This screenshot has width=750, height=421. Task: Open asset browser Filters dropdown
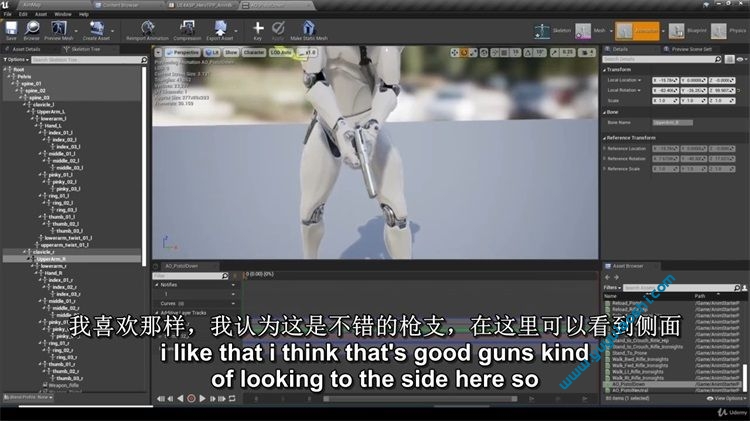point(612,288)
